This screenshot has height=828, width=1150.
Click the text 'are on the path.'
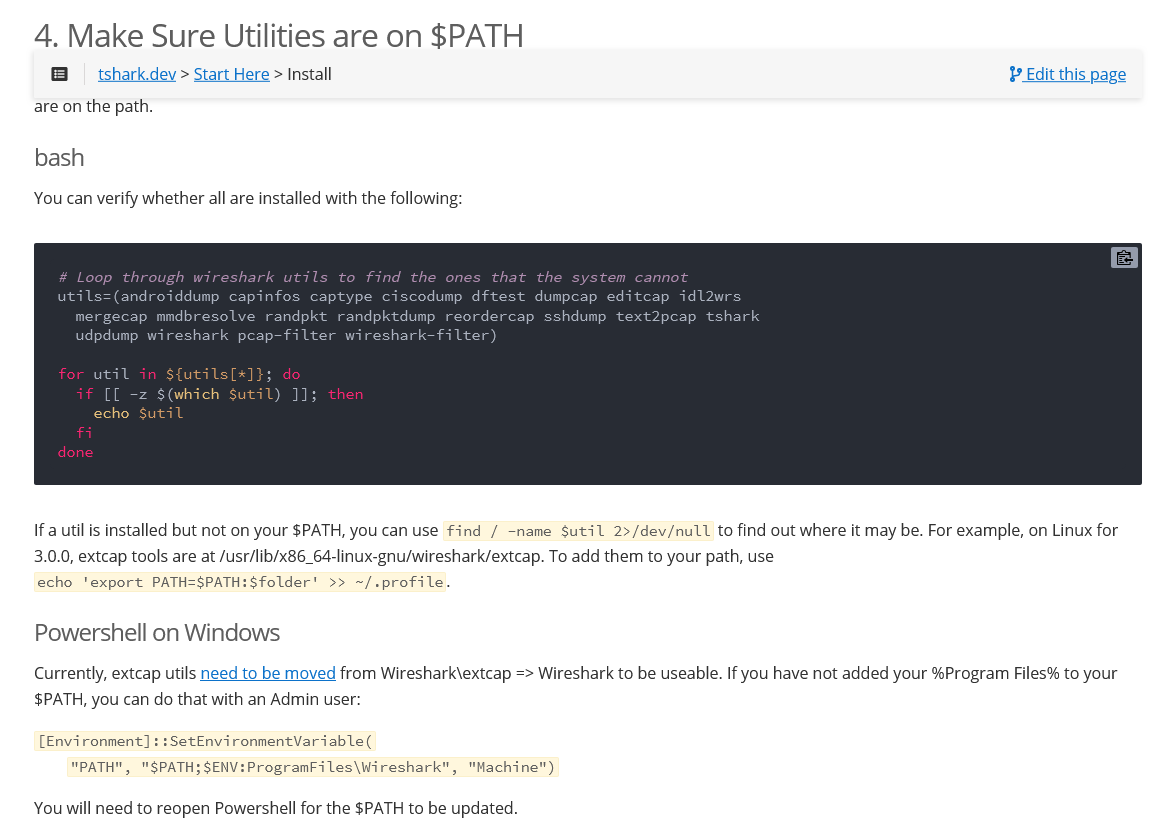tap(94, 107)
